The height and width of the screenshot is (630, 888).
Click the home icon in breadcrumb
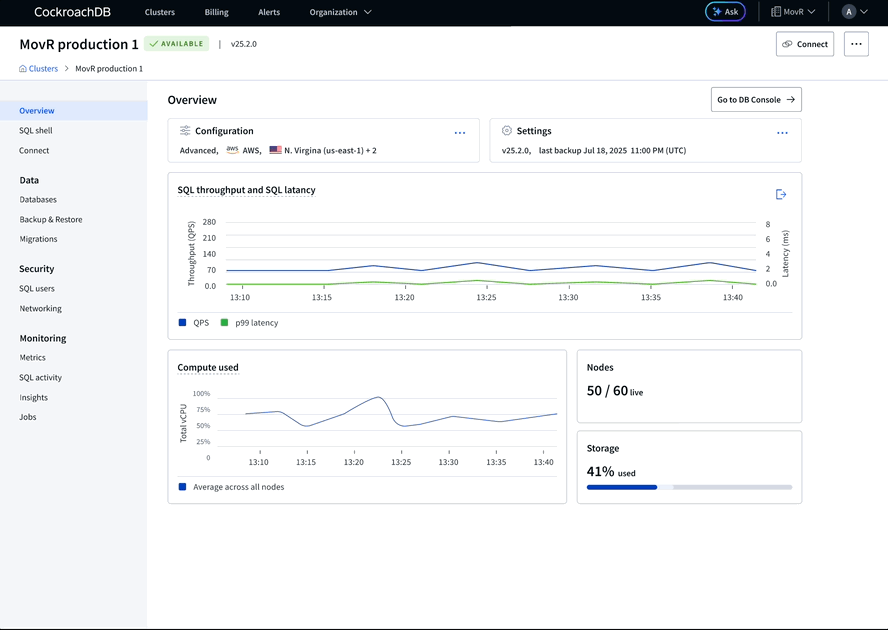click(x=23, y=69)
